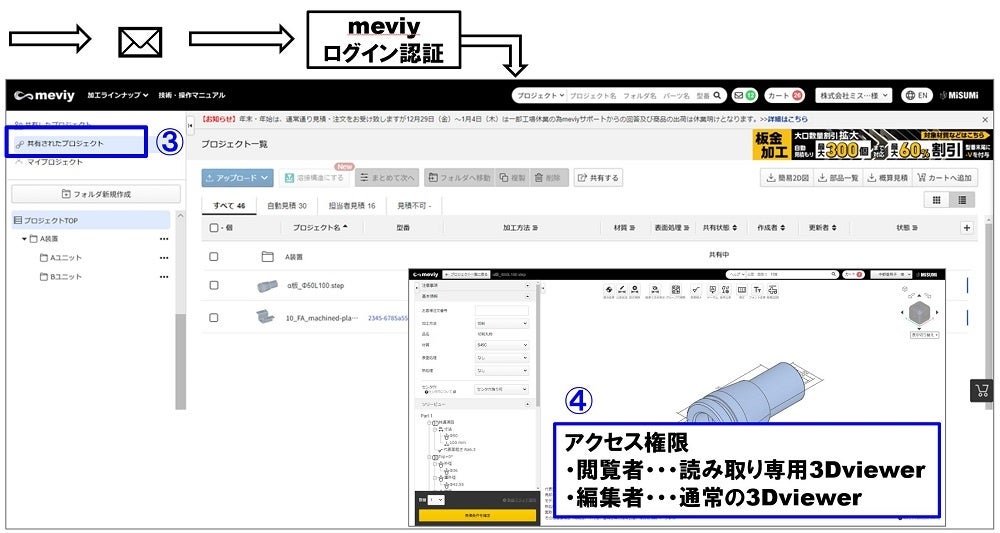Click the 3D view cube in the viewer
1000x533 pixels.
click(x=919, y=312)
